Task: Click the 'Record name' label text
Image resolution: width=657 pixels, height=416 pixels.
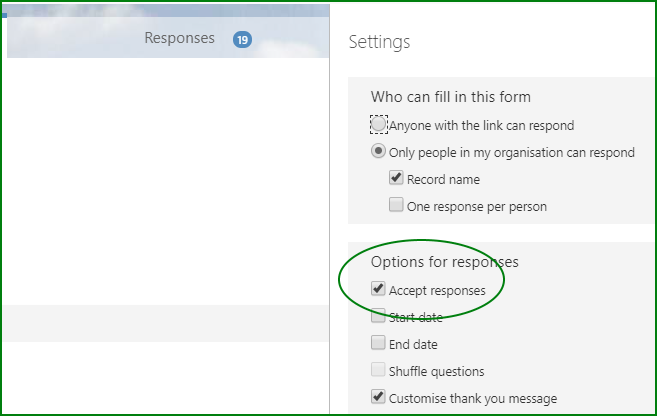Action: 443,180
